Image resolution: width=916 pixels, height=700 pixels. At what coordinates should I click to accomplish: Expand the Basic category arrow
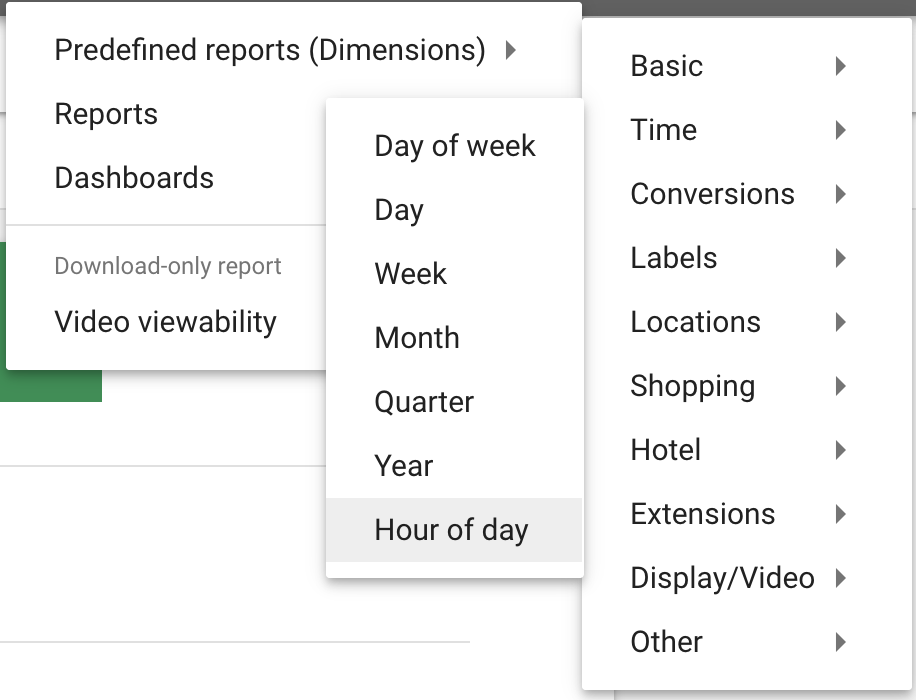(841, 66)
